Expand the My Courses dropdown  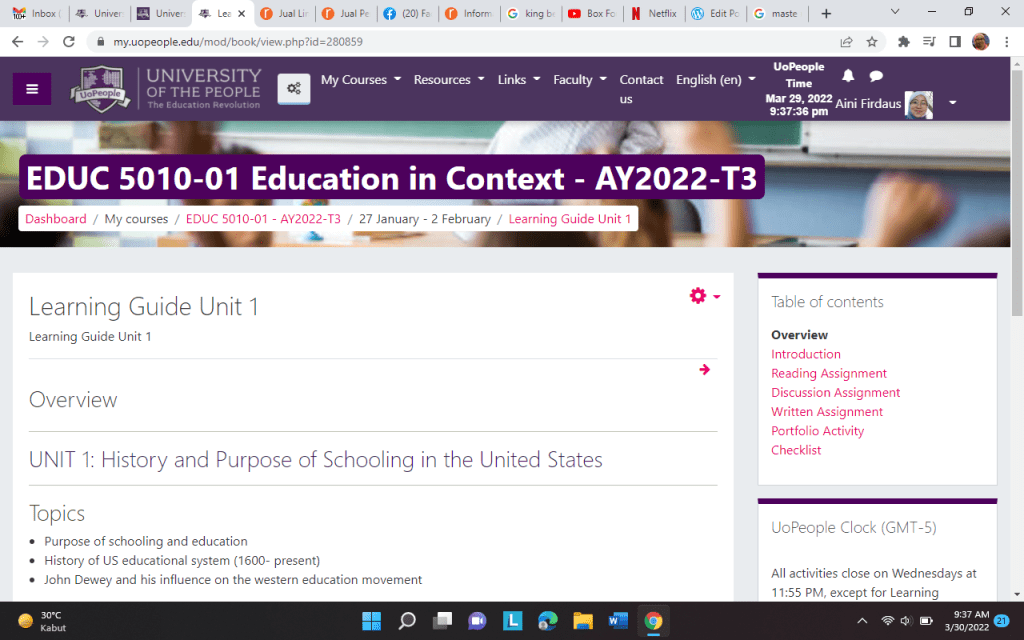pos(360,80)
